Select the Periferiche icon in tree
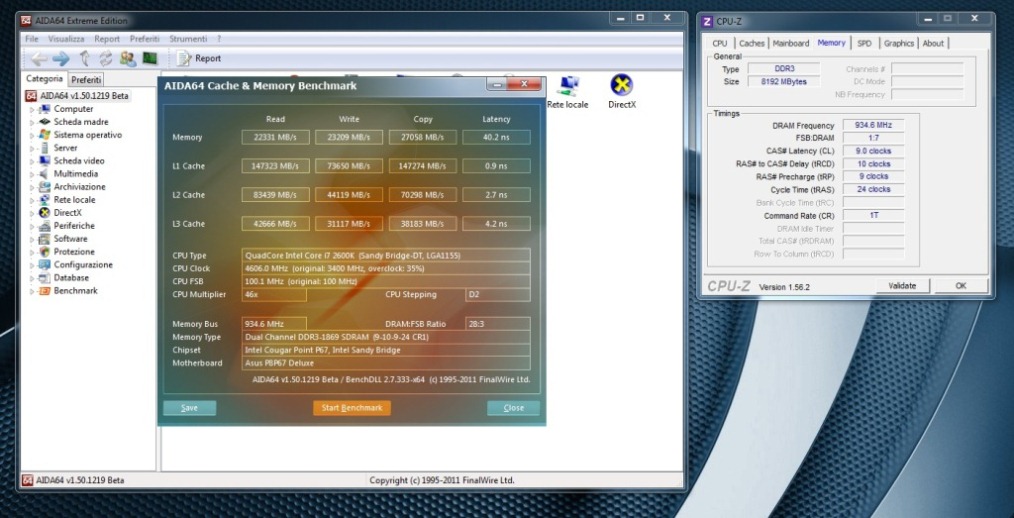This screenshot has height=518, width=1014. click(44, 226)
